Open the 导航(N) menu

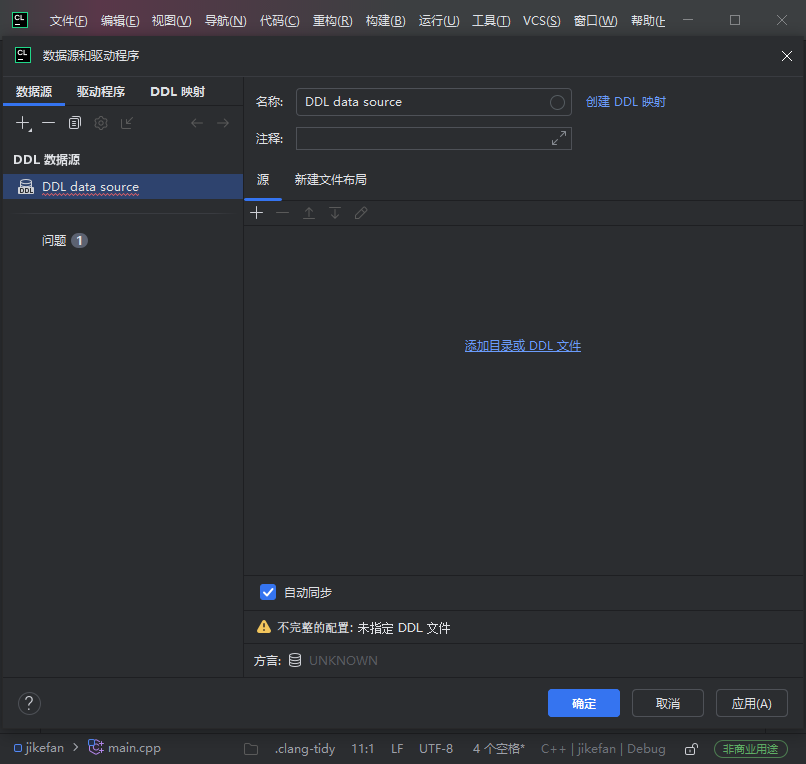pos(226,21)
